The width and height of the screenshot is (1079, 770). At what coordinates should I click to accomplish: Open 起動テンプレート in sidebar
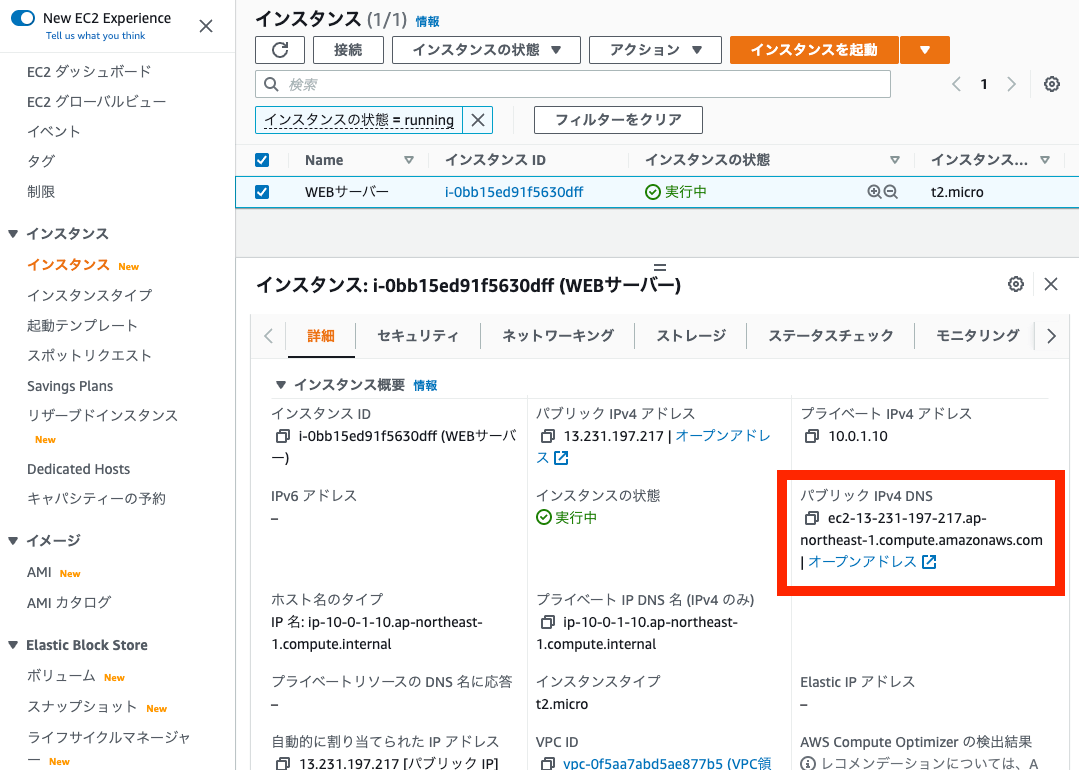(x=83, y=325)
